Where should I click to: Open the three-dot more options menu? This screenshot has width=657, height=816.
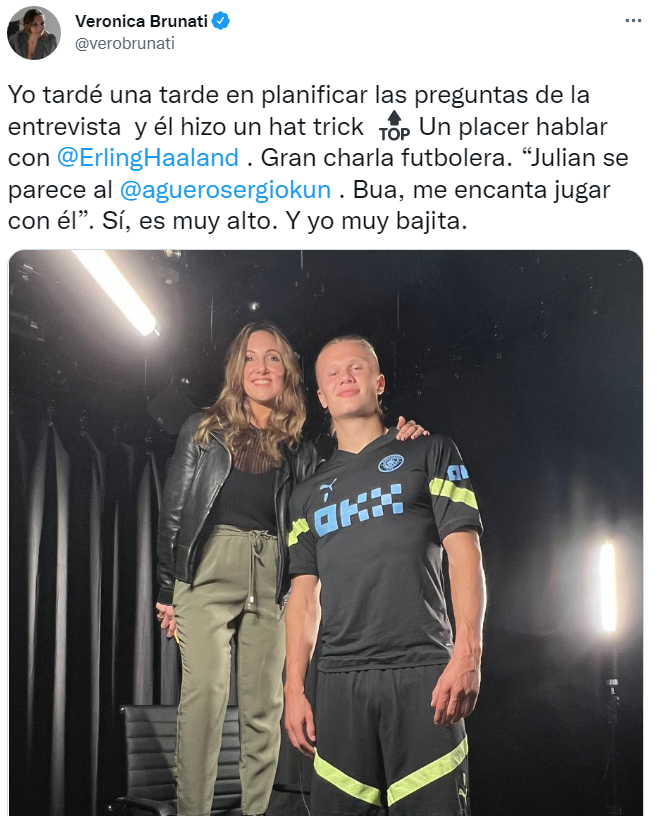click(x=633, y=21)
